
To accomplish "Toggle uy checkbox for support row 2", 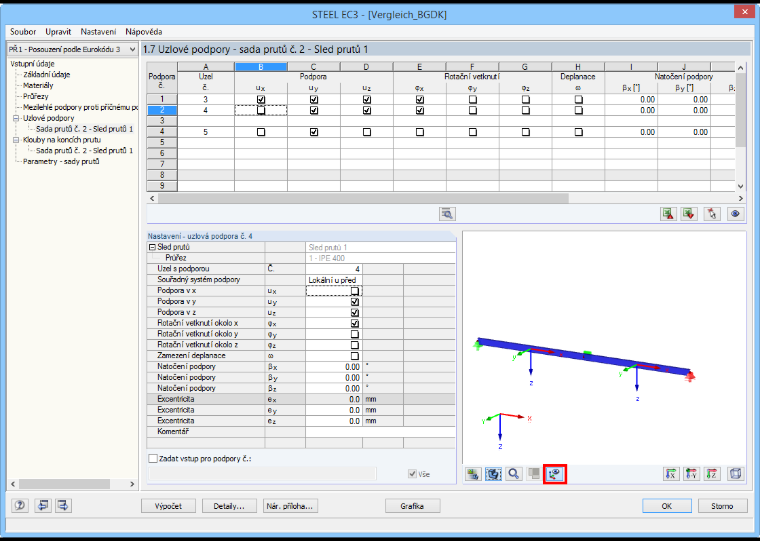I will point(314,110).
